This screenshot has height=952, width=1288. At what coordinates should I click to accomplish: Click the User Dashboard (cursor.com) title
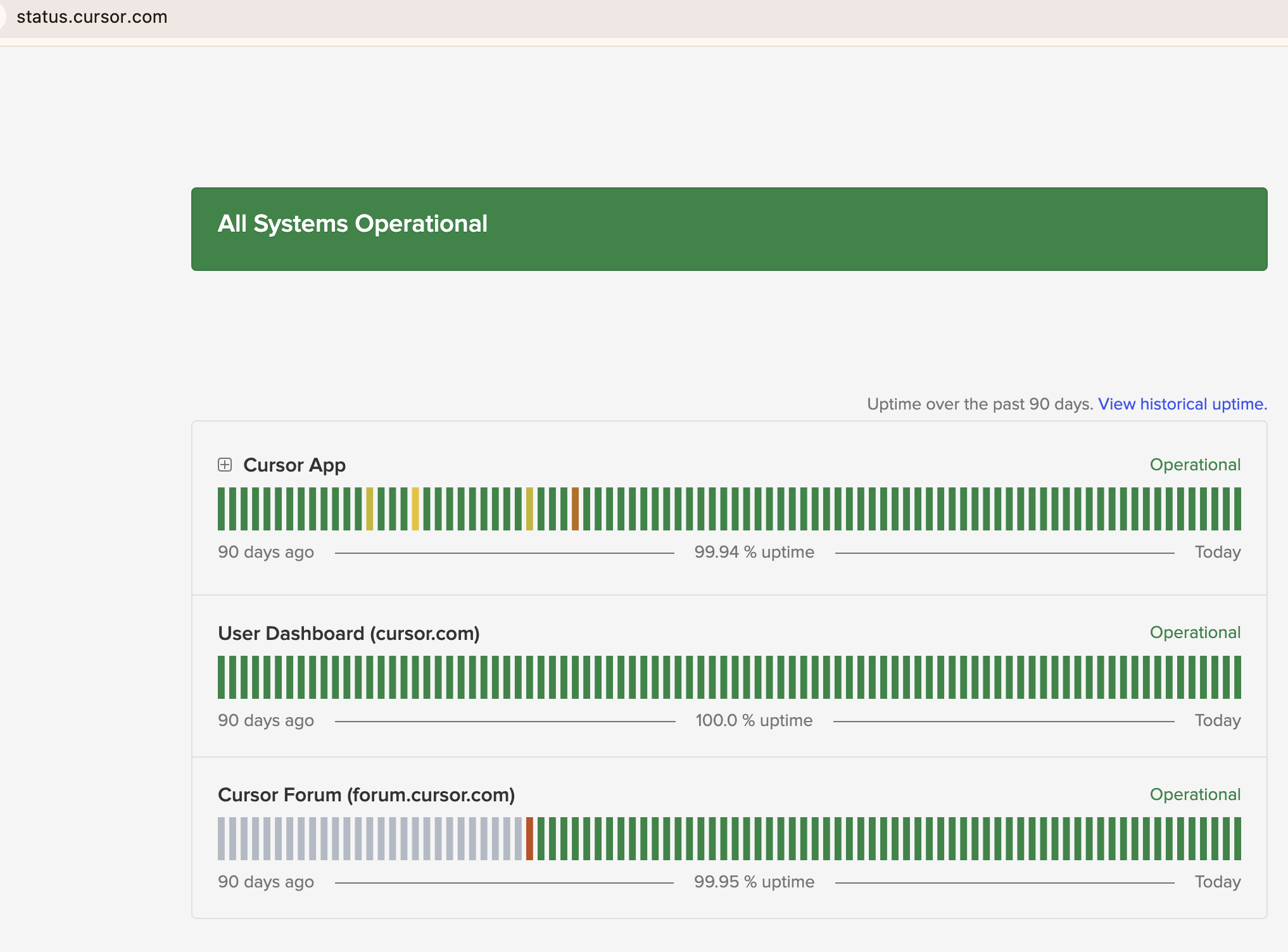coord(349,634)
